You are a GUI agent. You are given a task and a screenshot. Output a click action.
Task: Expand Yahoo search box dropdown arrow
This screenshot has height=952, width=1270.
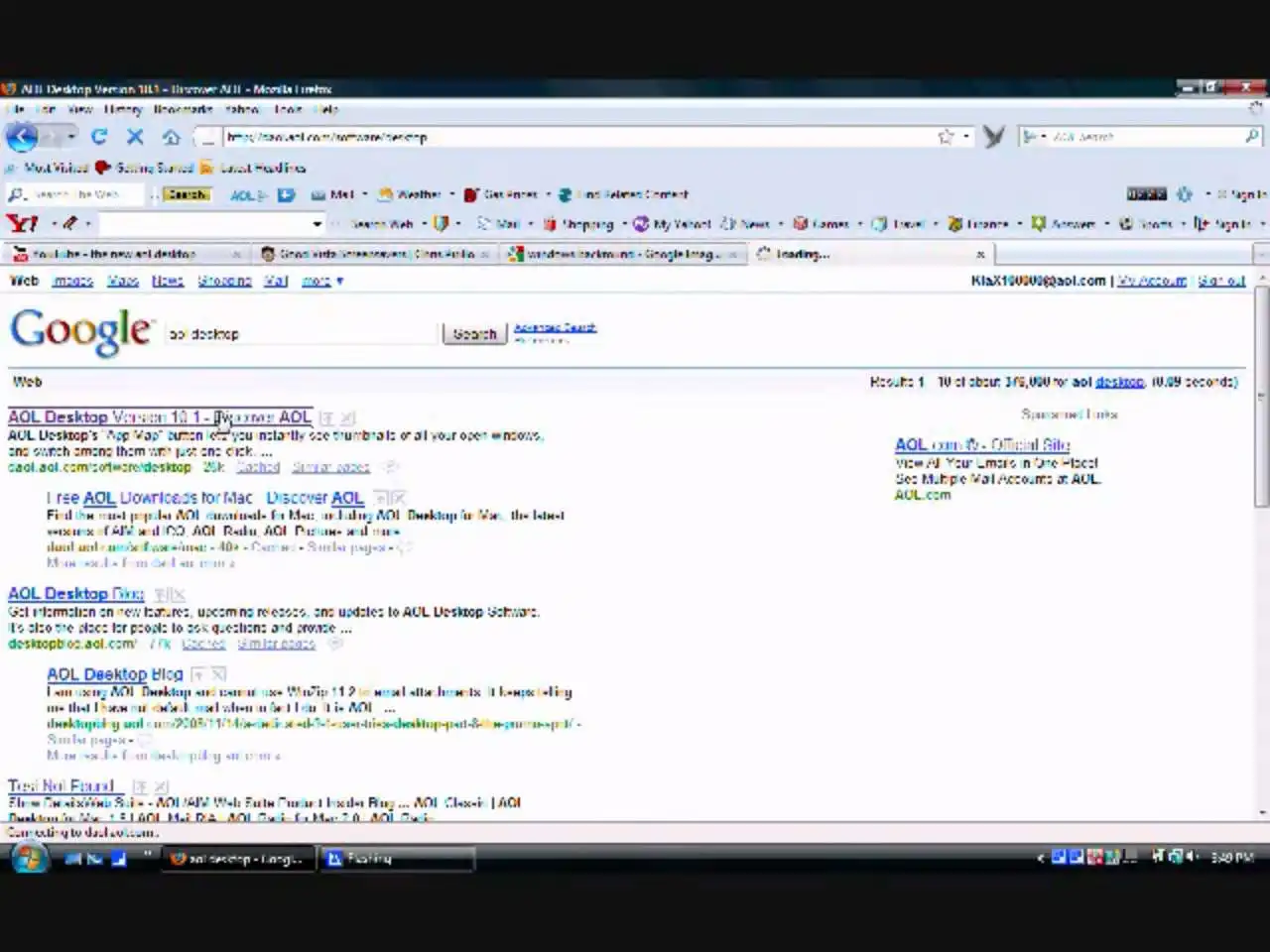pos(317,224)
